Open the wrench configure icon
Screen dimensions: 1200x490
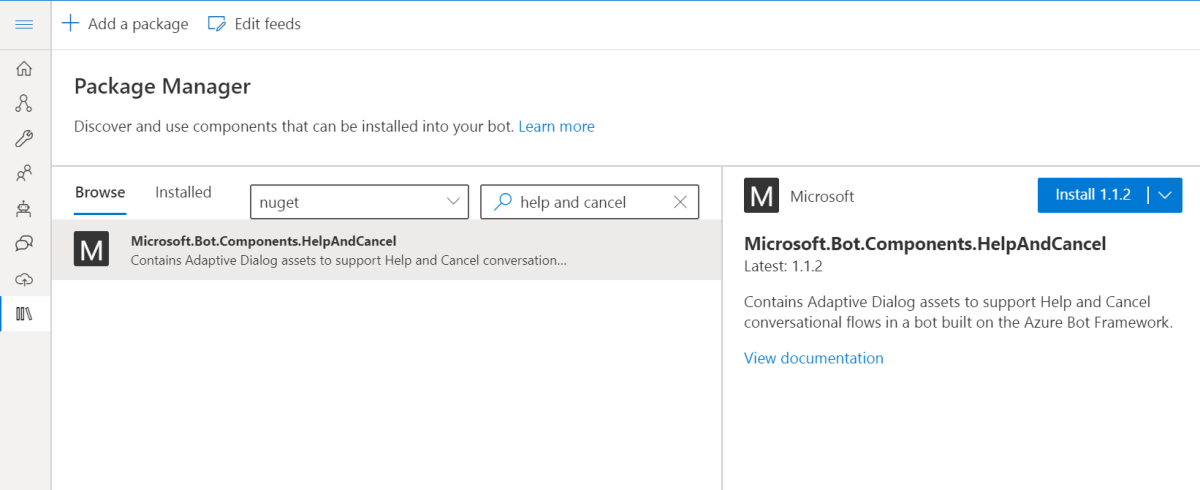coord(25,139)
